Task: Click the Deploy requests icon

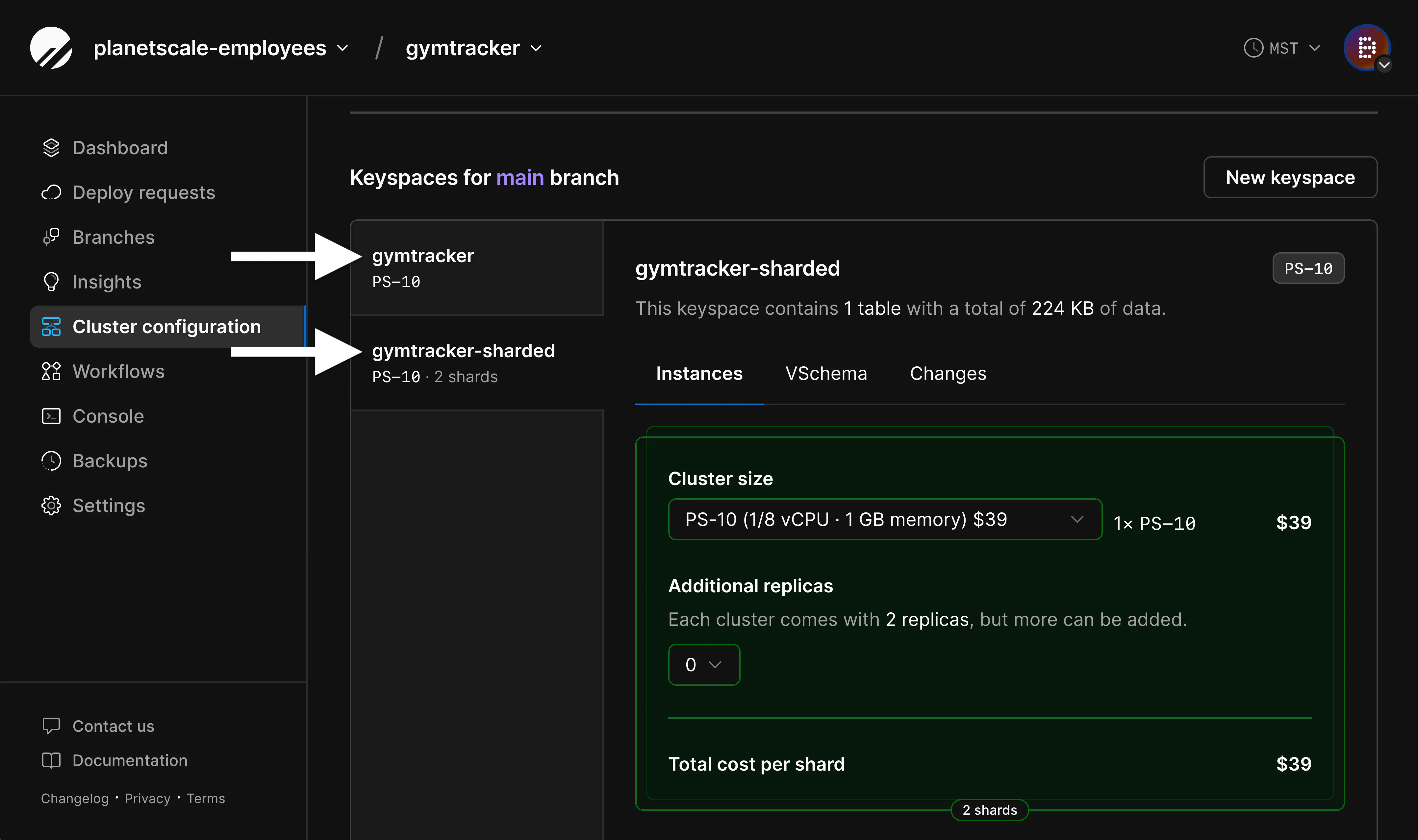Action: [51, 192]
